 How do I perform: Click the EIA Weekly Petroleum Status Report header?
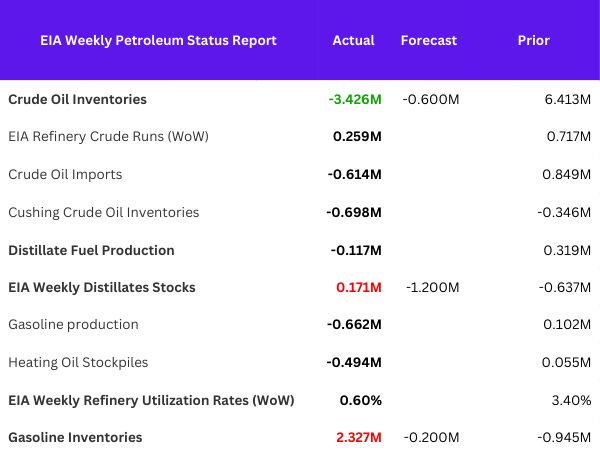[158, 41]
